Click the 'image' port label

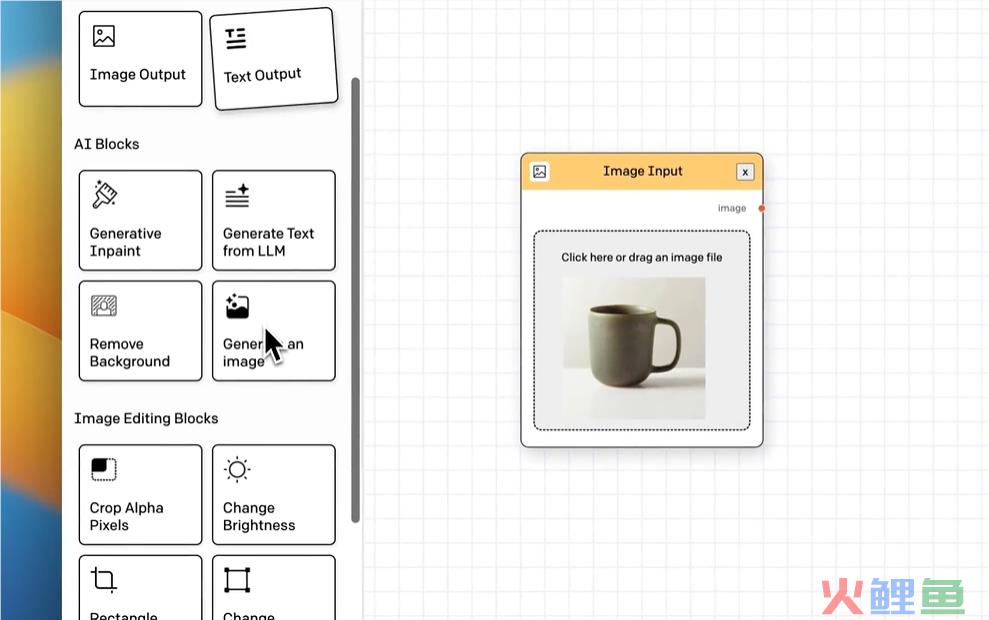[x=732, y=208]
